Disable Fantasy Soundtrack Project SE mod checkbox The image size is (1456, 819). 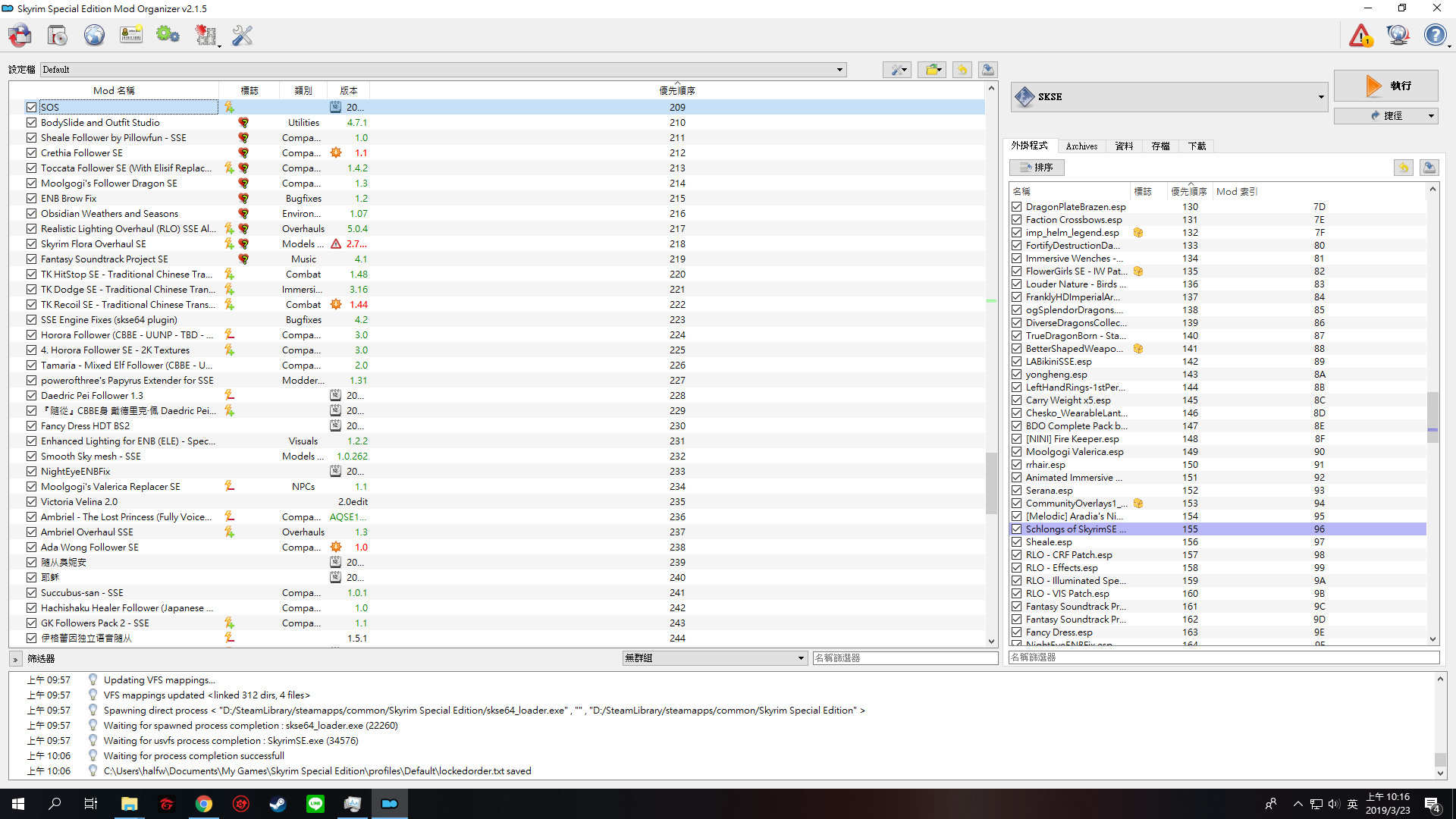tap(31, 259)
